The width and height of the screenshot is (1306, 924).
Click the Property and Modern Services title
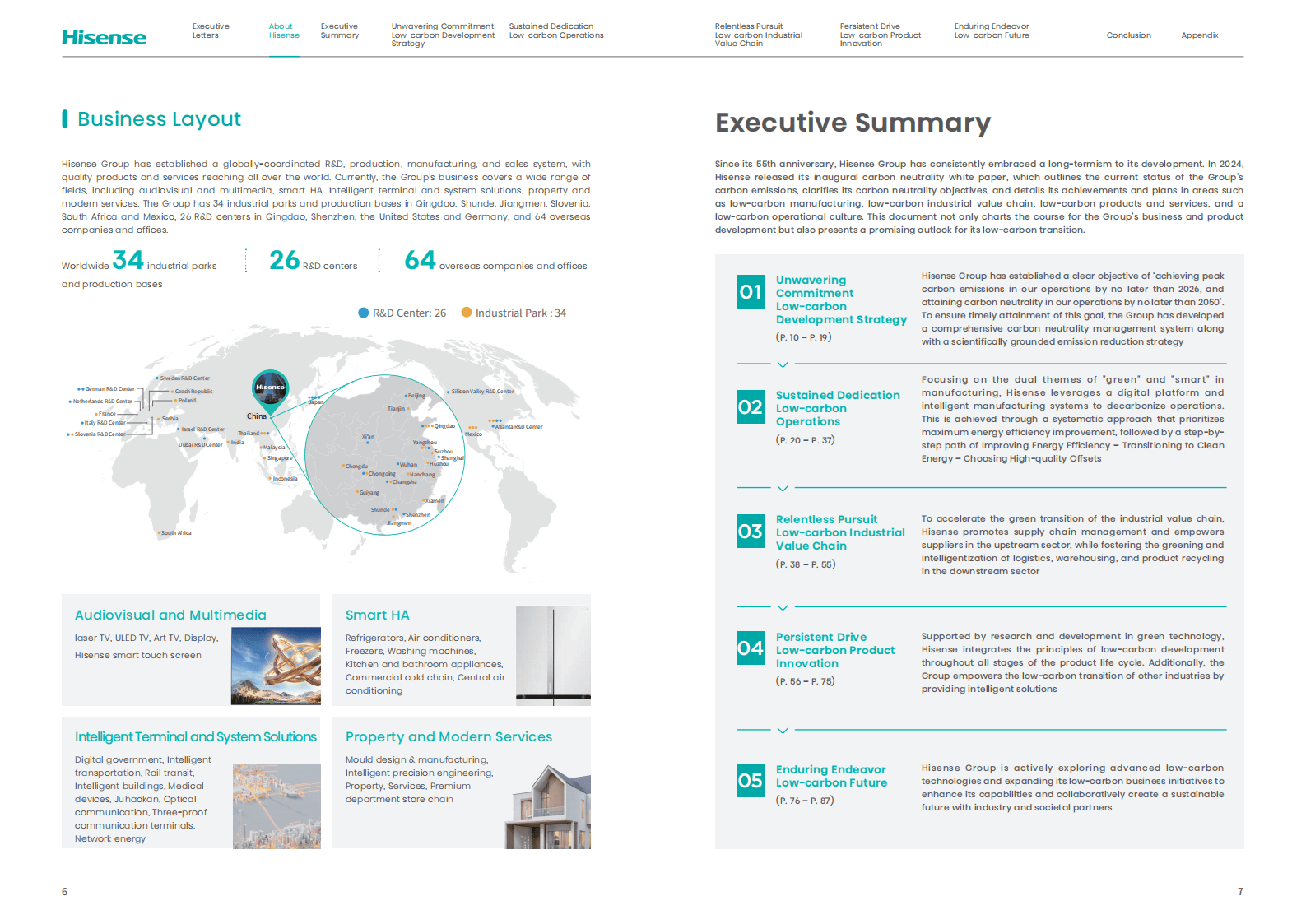449,736
